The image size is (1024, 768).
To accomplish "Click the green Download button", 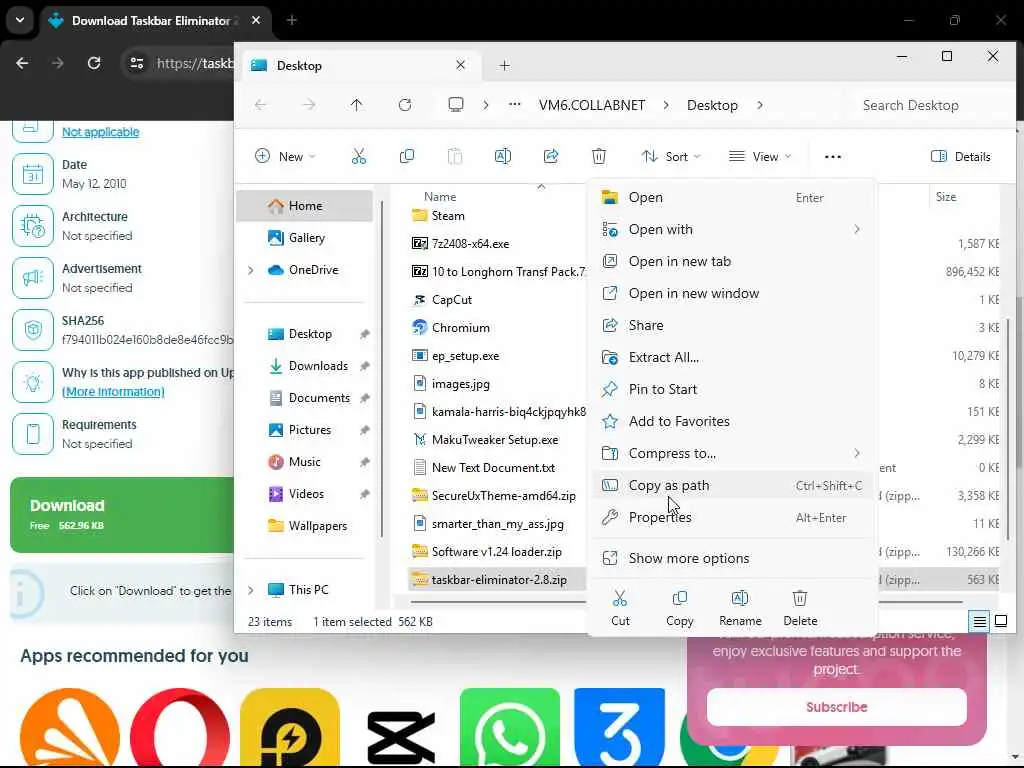I will click(x=122, y=515).
